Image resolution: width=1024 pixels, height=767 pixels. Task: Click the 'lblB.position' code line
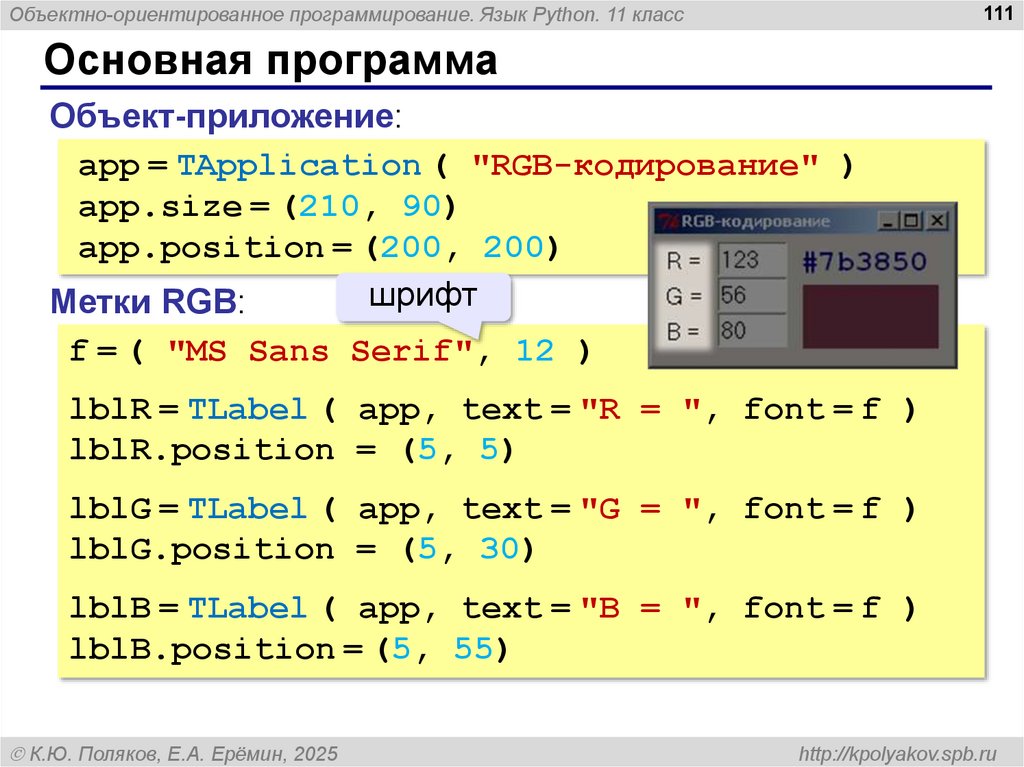(289, 649)
